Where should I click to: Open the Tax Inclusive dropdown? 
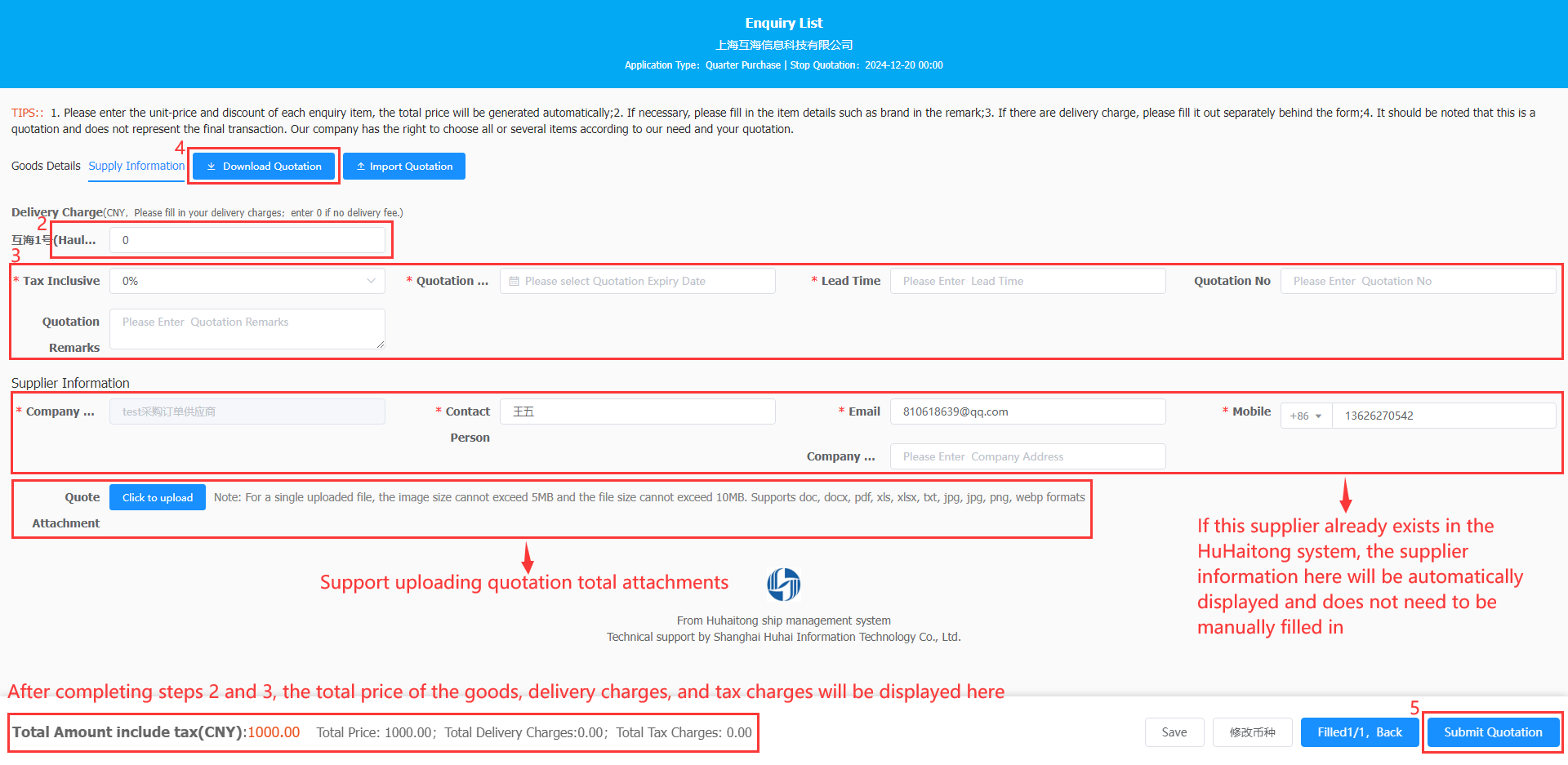coord(247,281)
